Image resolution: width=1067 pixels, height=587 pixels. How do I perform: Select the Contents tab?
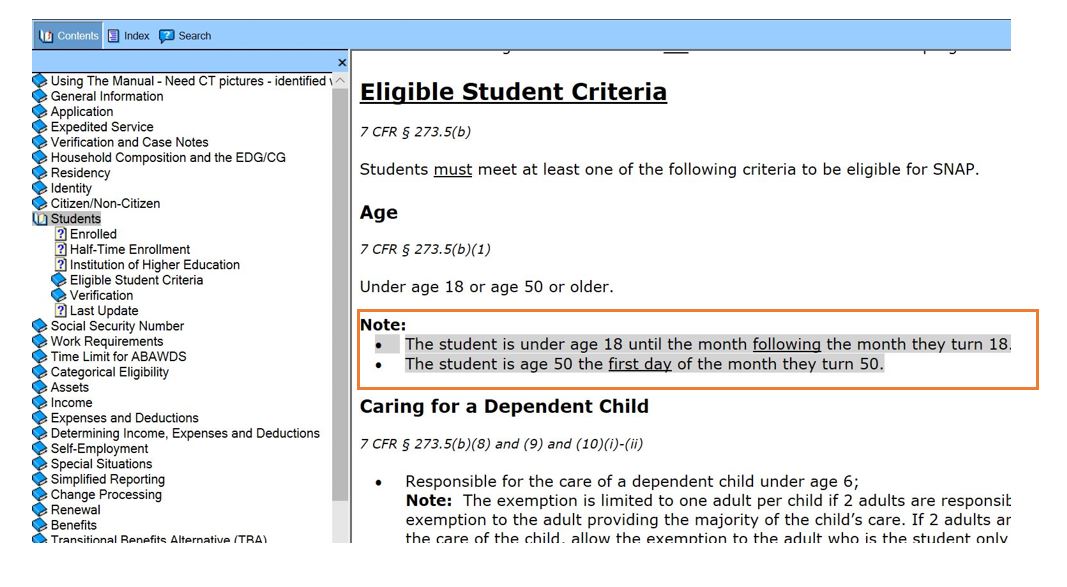tap(70, 36)
